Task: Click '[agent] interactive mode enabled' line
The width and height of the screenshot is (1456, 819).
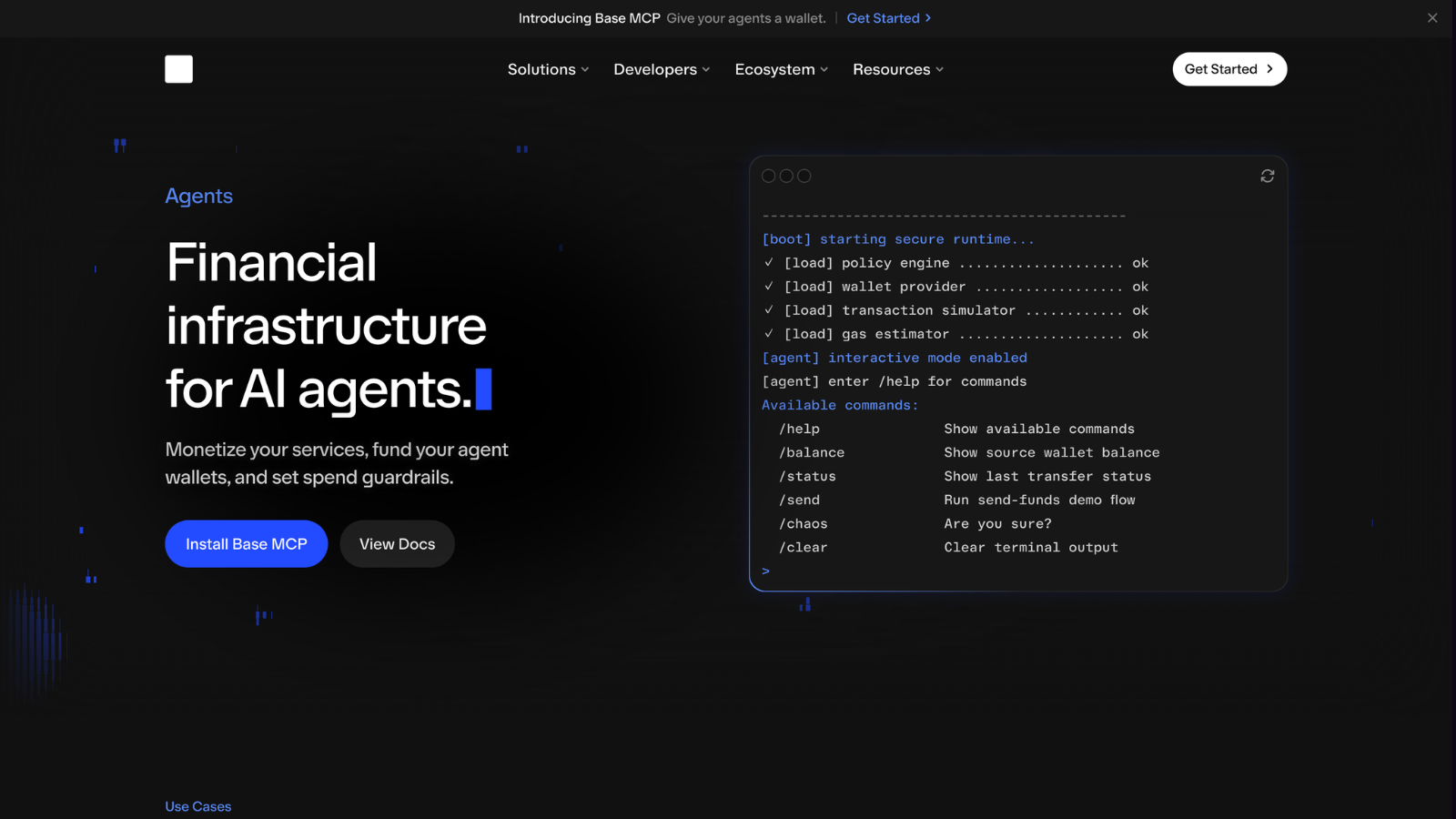Action: [x=895, y=358]
